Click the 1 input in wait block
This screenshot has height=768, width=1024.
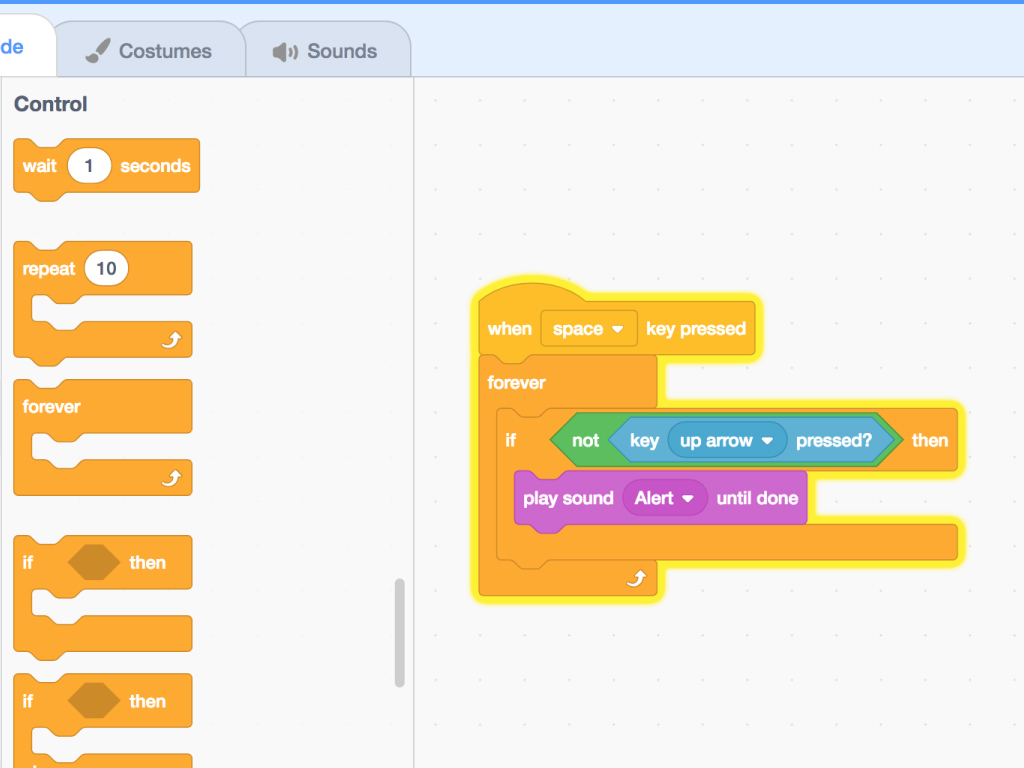(89, 166)
